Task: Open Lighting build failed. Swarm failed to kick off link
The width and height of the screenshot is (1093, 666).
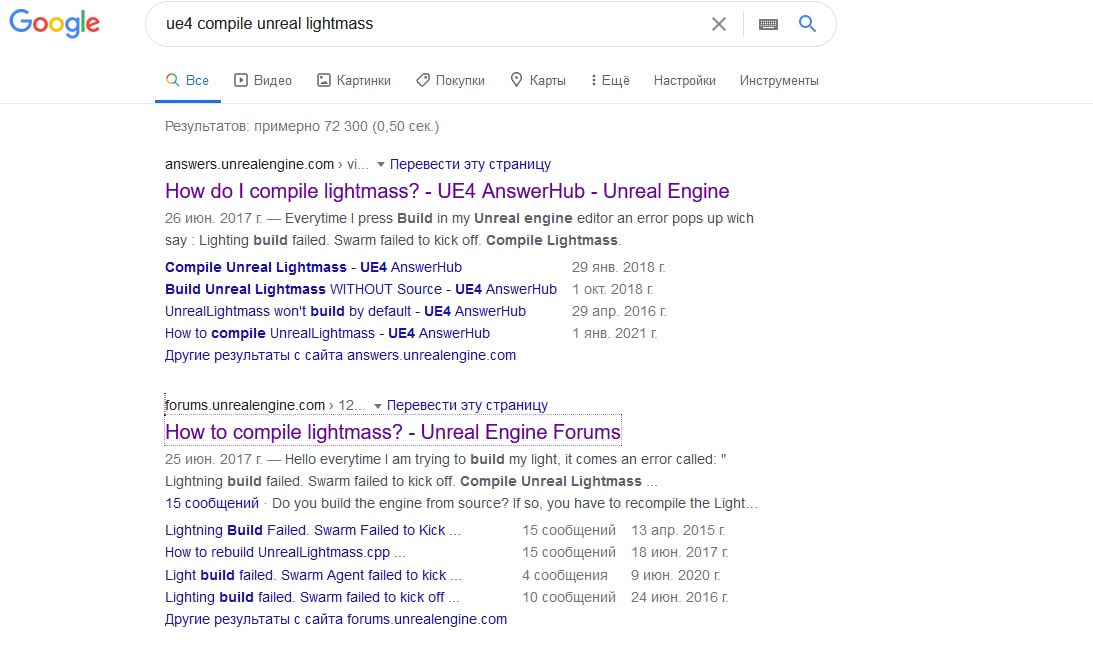Action: click(x=312, y=598)
